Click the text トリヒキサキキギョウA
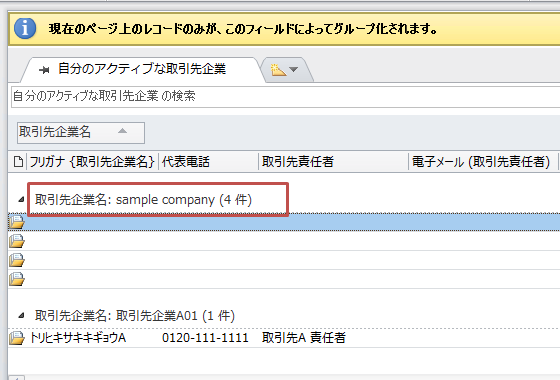This screenshot has width=560, height=380. tap(78, 338)
